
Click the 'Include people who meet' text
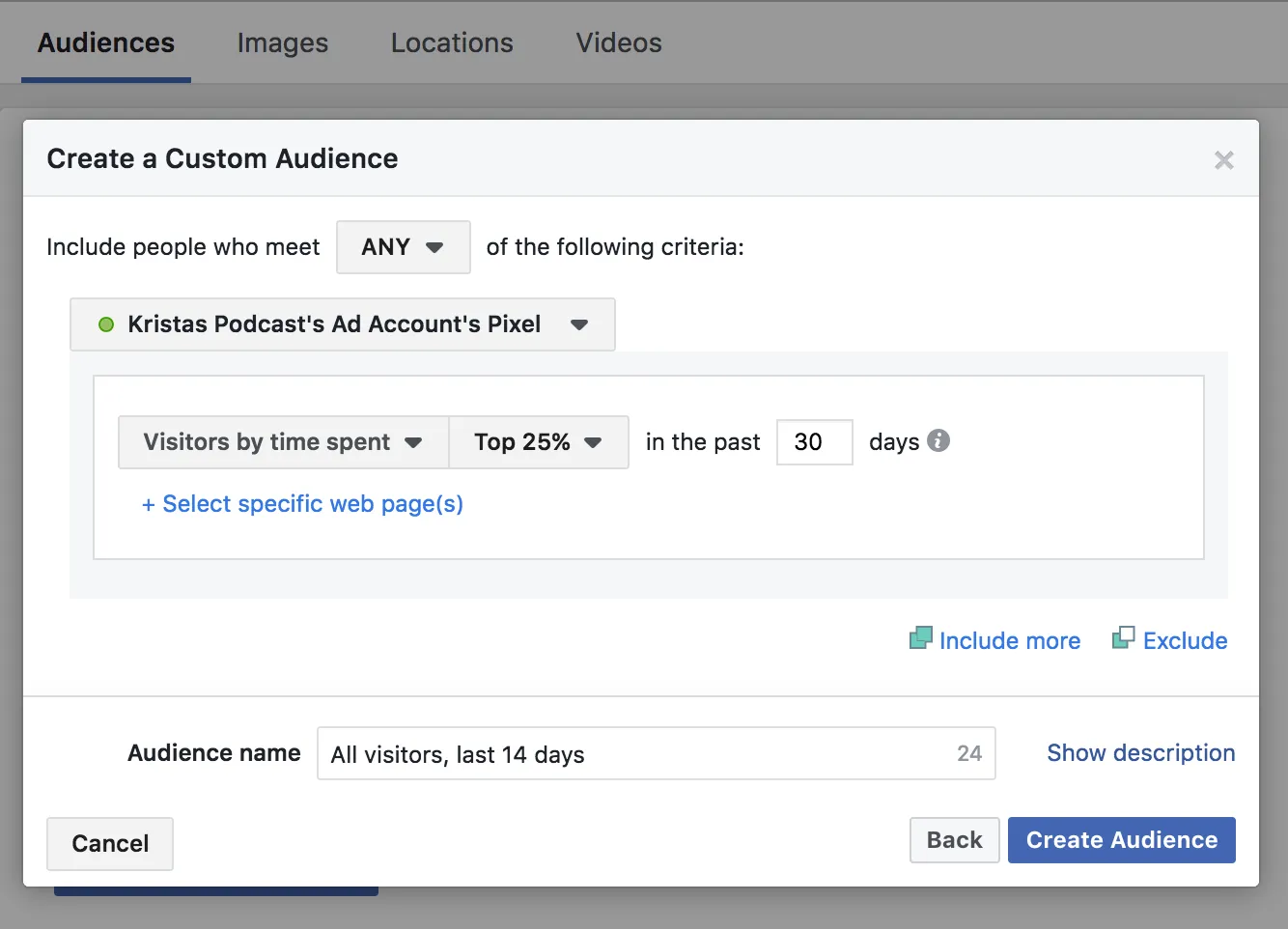(x=183, y=247)
